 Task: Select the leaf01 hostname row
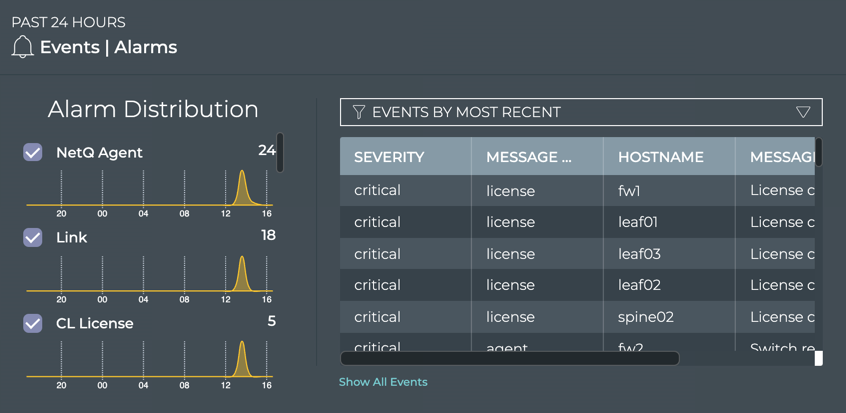pos(638,222)
